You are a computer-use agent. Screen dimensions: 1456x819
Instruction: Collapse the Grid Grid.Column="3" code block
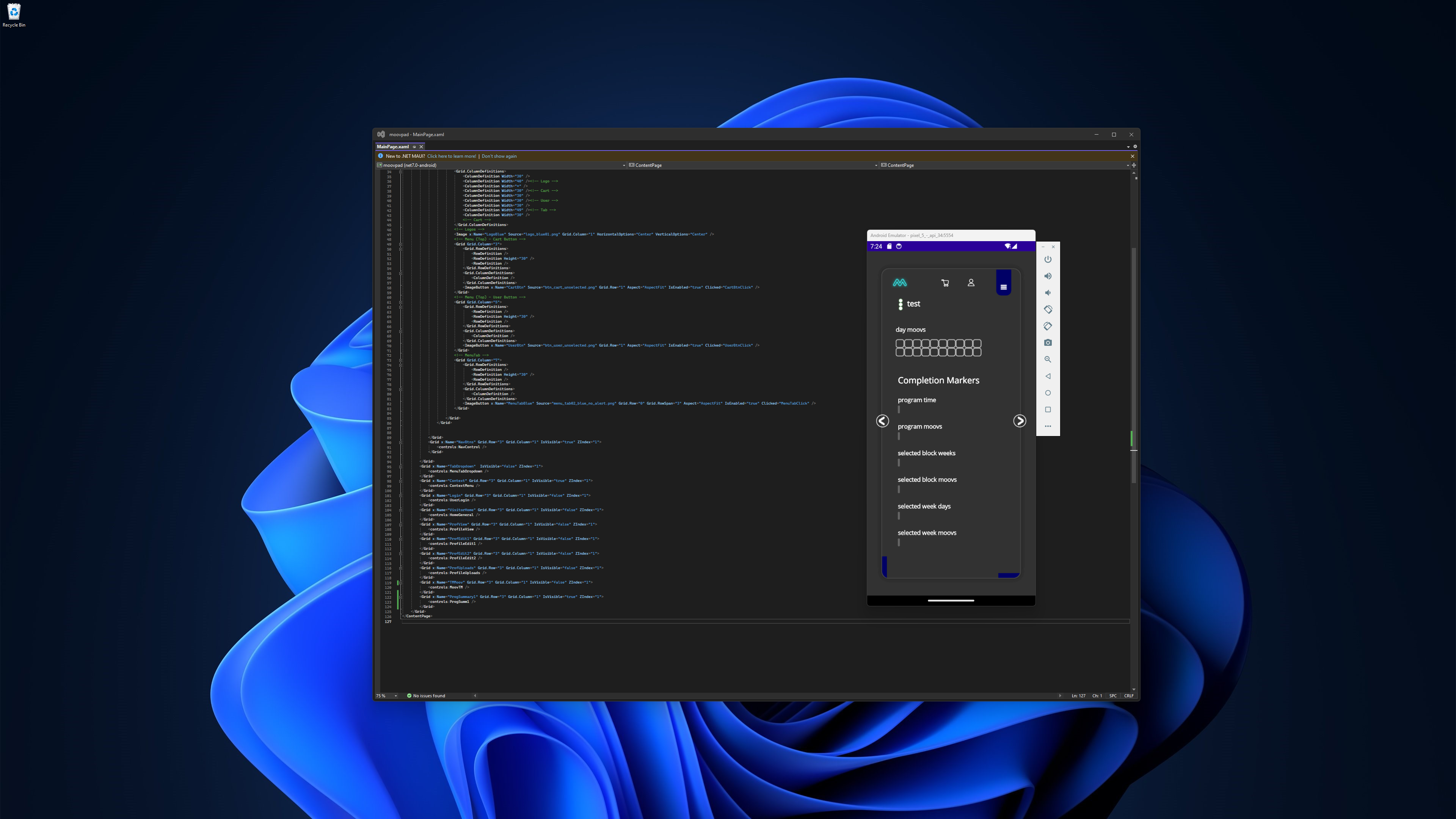tap(401, 244)
